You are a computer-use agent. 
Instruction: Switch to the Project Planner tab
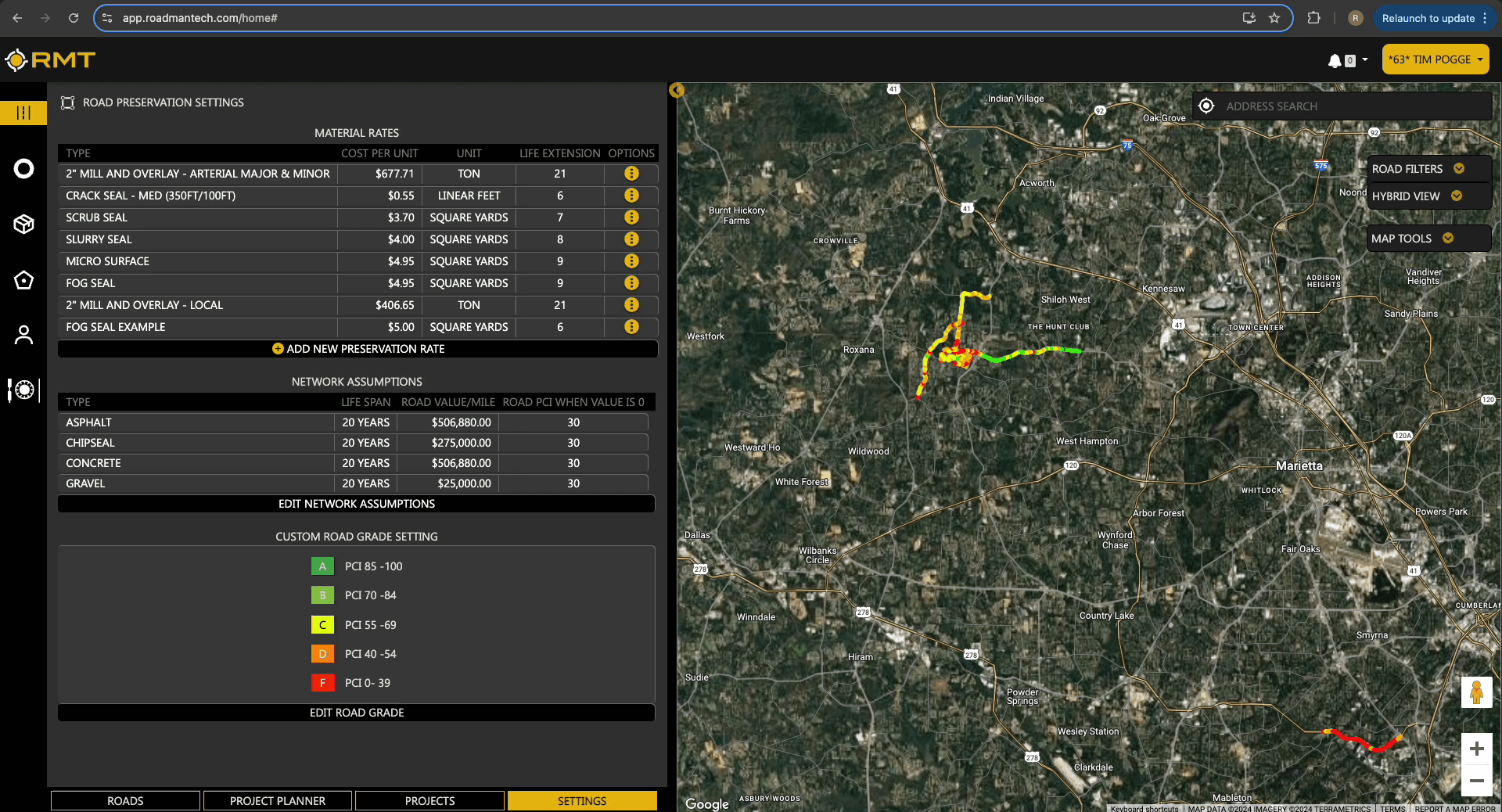[x=277, y=800]
